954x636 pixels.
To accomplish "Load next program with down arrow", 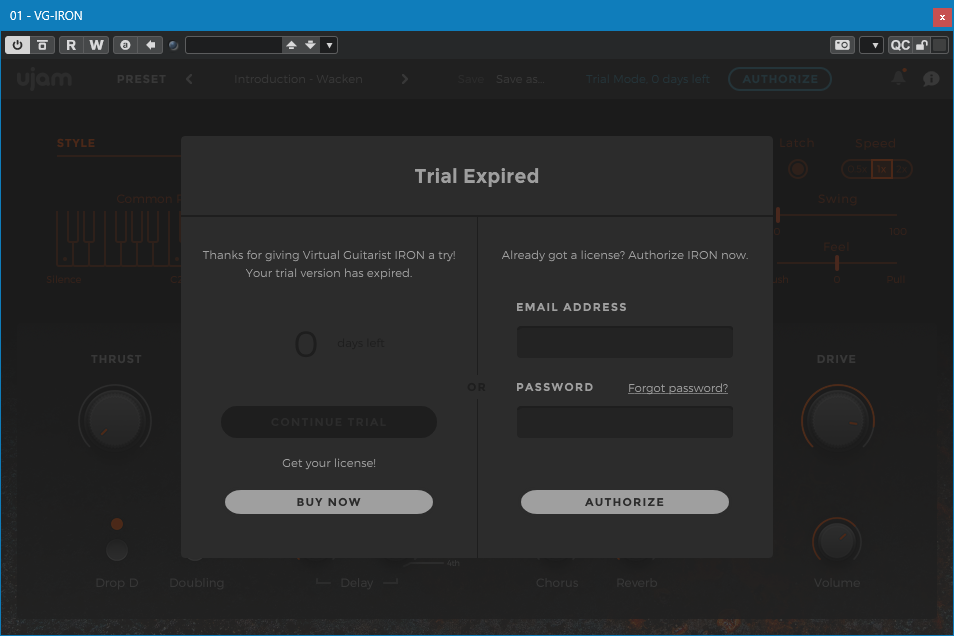I will point(310,45).
